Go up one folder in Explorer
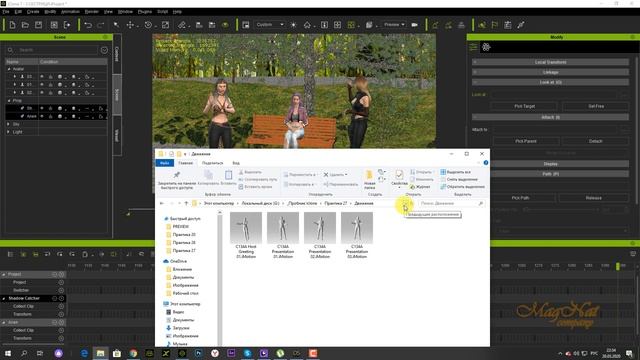 (186, 203)
